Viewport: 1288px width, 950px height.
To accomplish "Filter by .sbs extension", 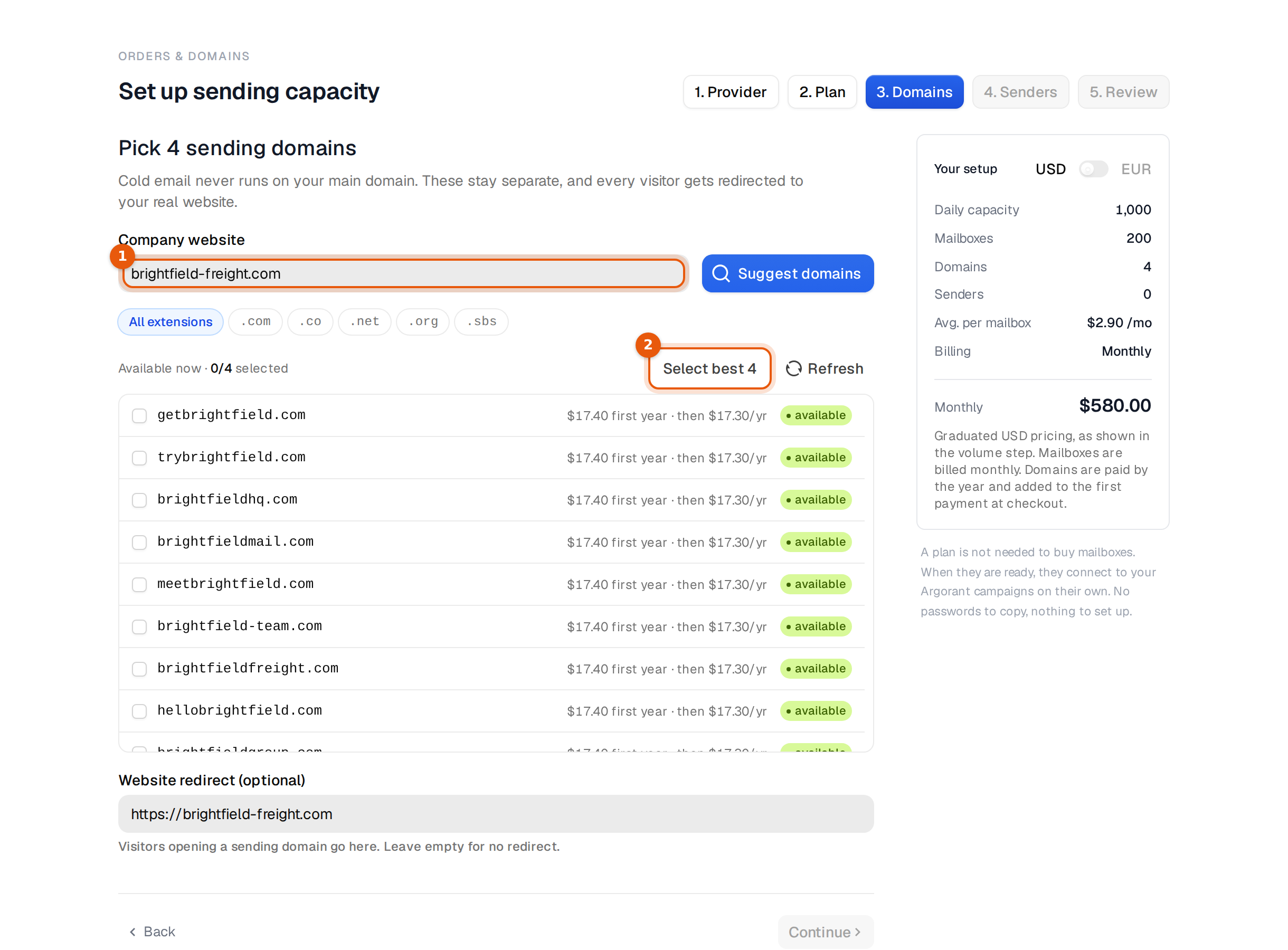I will [x=481, y=322].
